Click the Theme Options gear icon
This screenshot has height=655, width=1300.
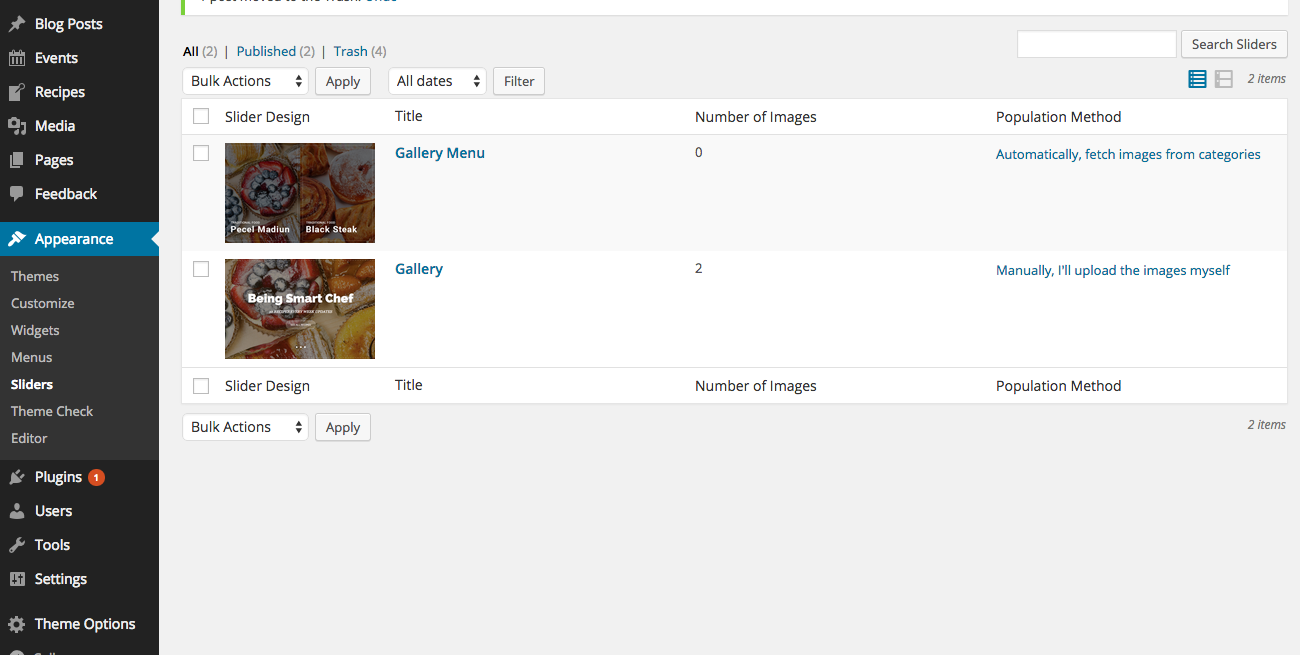(x=17, y=624)
